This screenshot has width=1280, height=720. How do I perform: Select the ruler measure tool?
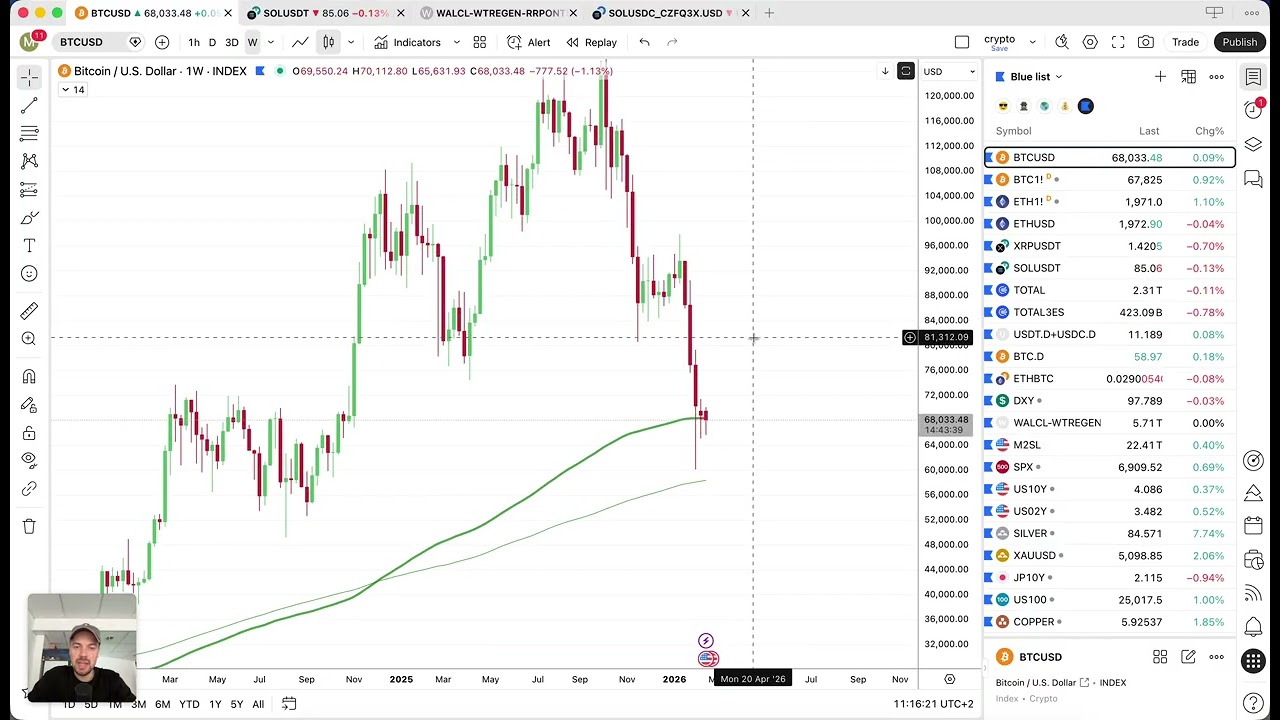pos(29,311)
